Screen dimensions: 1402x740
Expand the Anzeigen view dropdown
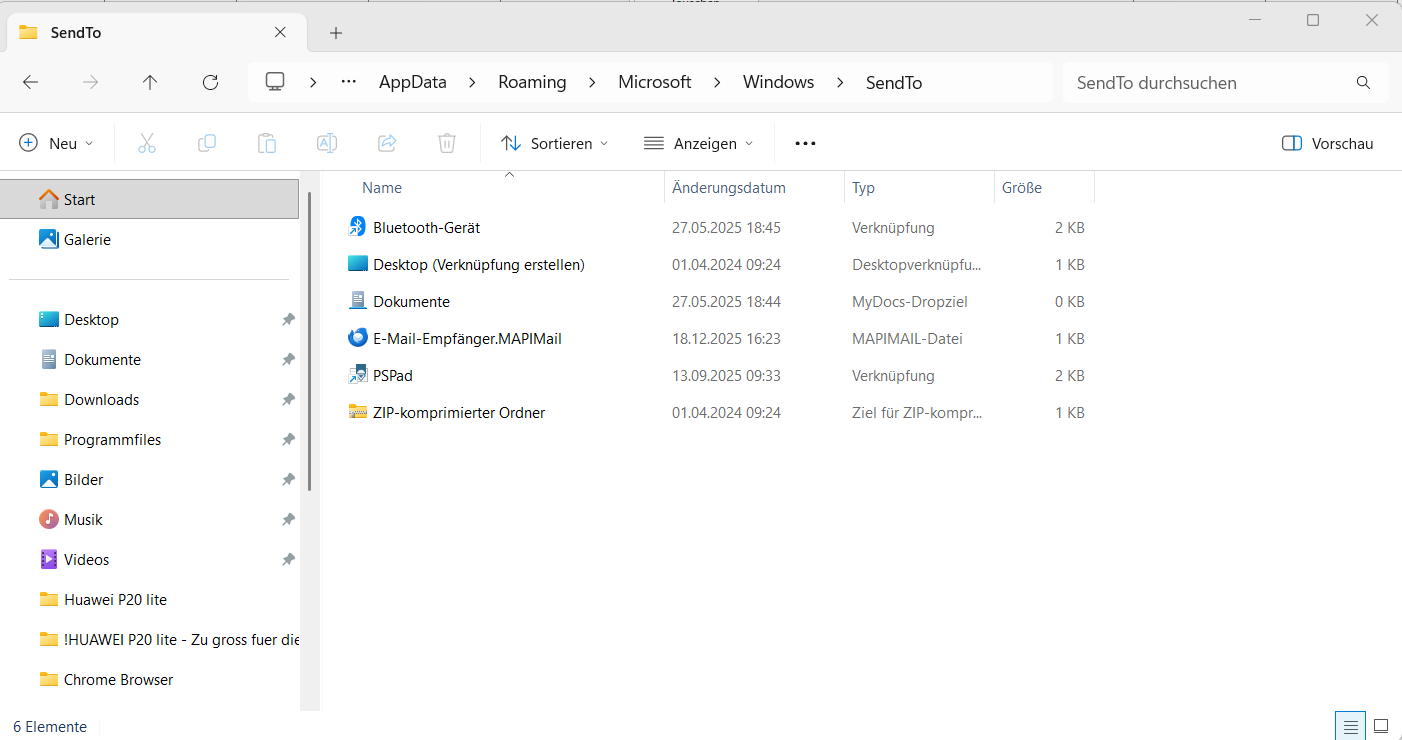point(698,144)
